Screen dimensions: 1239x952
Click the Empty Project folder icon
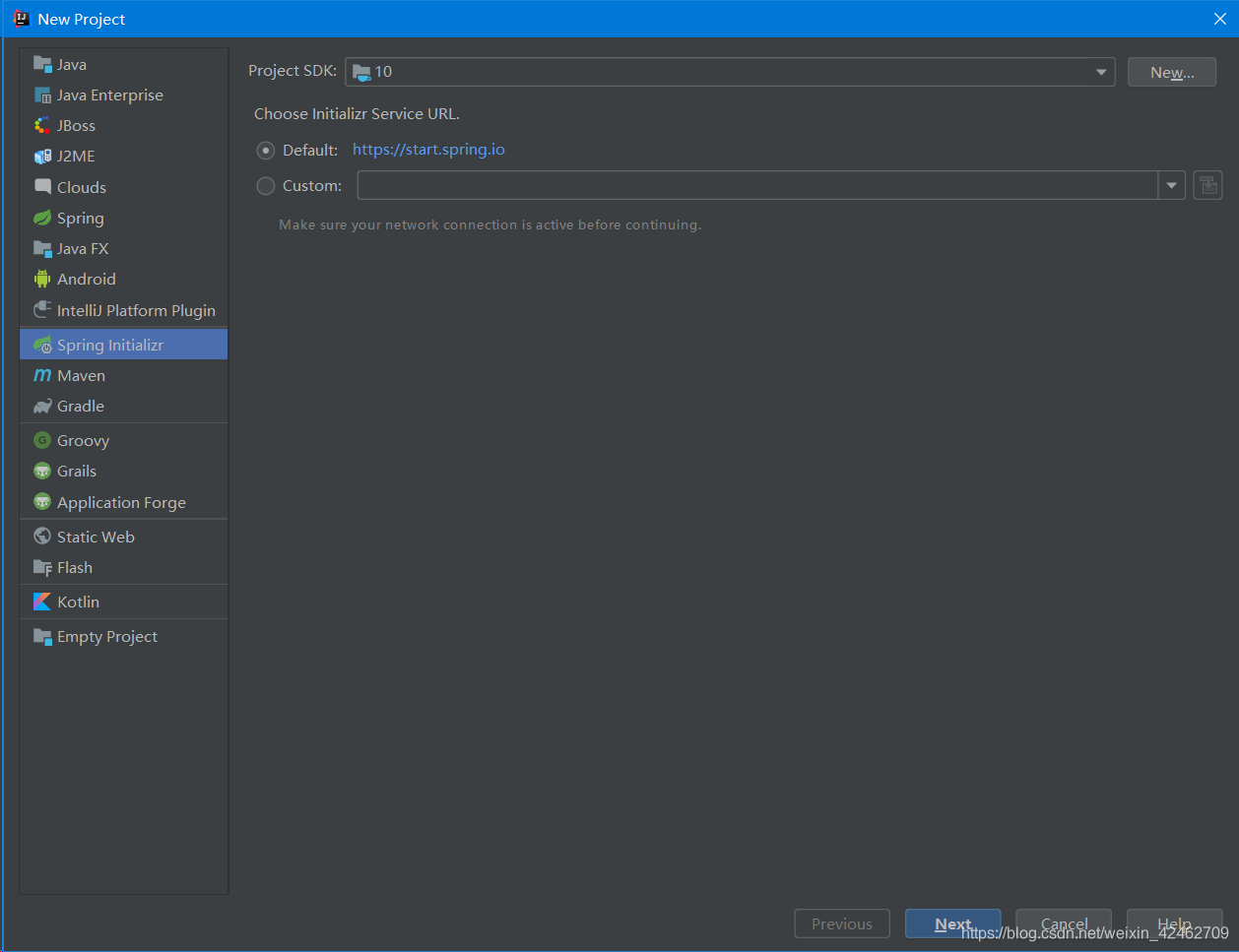(42, 636)
